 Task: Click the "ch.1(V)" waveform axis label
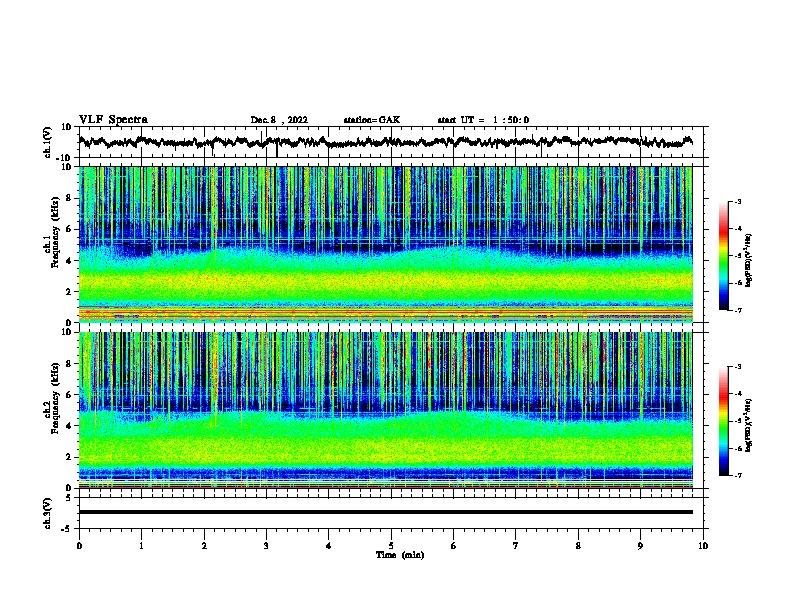point(48,142)
